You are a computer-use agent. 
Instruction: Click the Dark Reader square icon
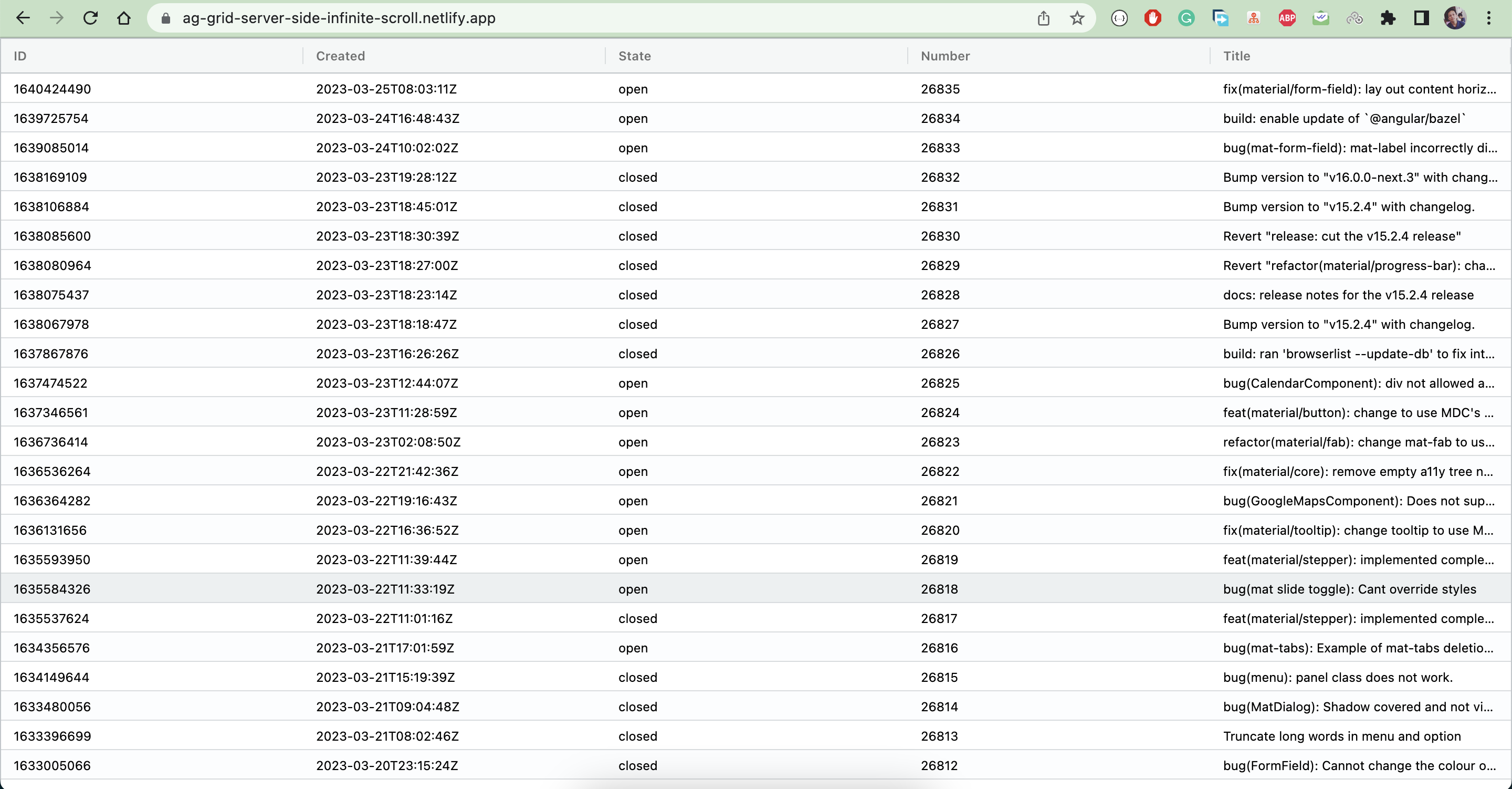pos(1421,18)
